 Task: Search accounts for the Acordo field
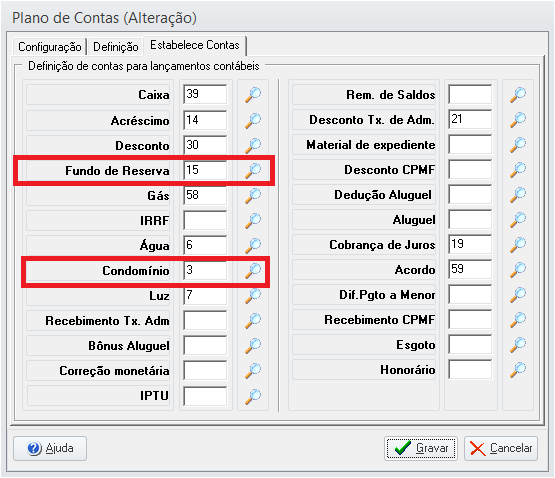(517, 269)
